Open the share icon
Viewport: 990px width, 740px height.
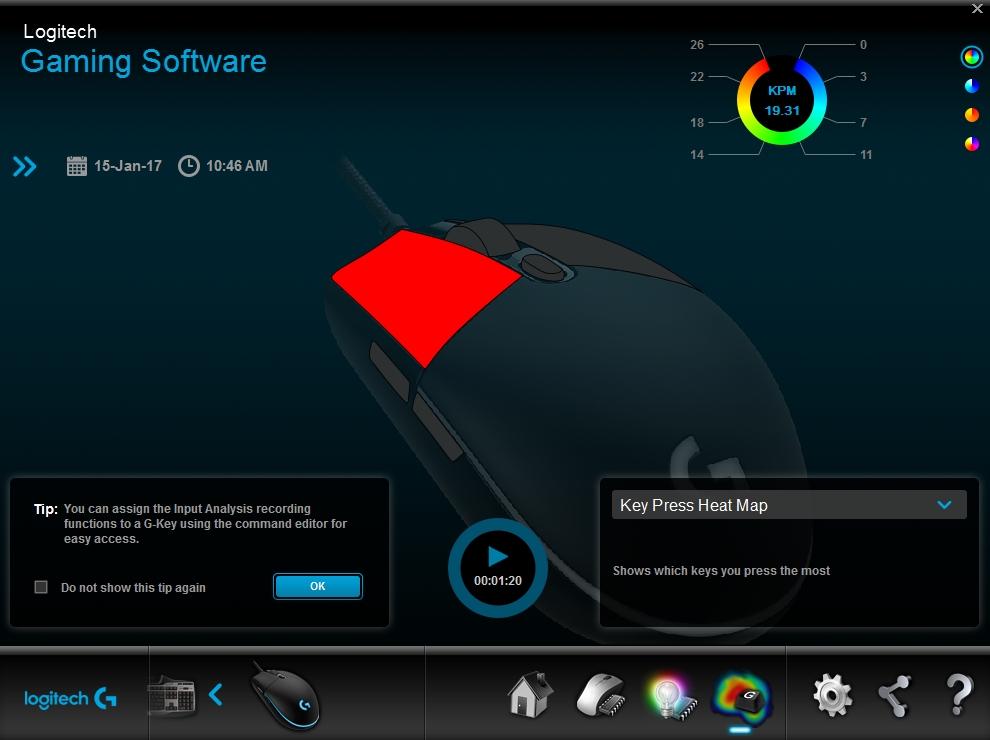click(895, 696)
